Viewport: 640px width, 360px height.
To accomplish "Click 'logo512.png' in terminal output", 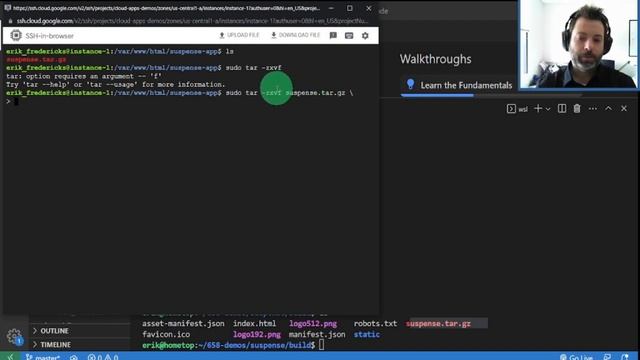I will point(313,324).
